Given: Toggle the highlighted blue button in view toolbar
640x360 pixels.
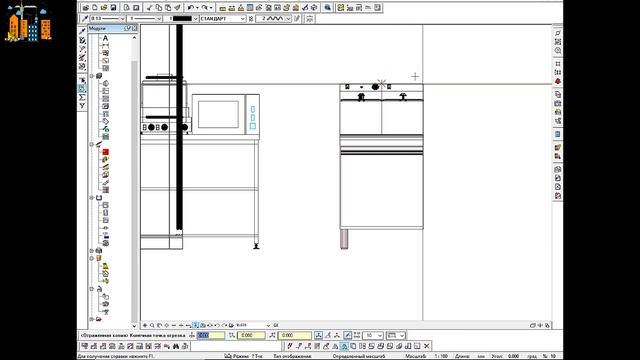Looking at the screenshot, I should point(196,325).
